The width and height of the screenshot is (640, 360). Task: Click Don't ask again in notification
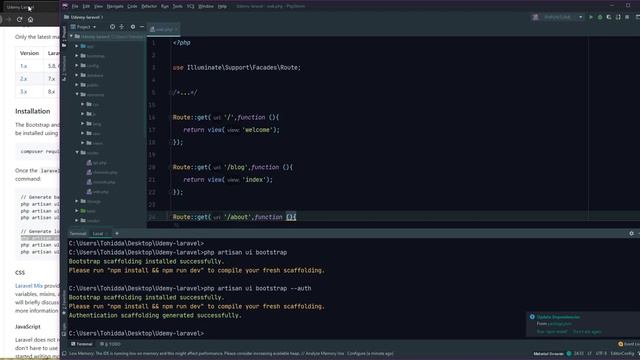coord(587,332)
